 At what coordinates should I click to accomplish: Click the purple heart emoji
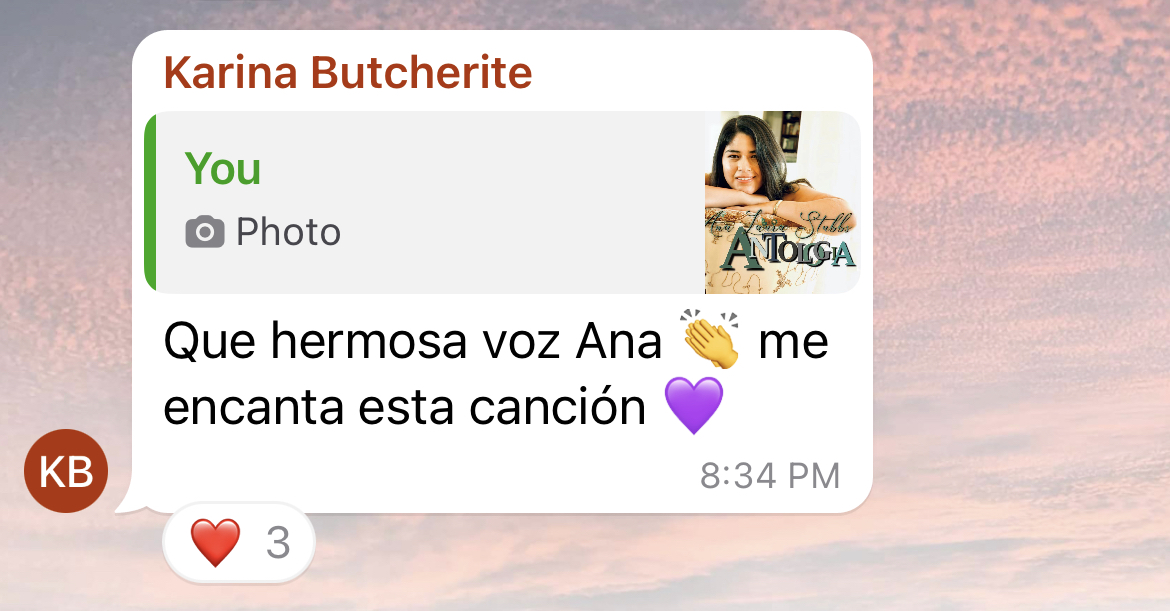694,405
